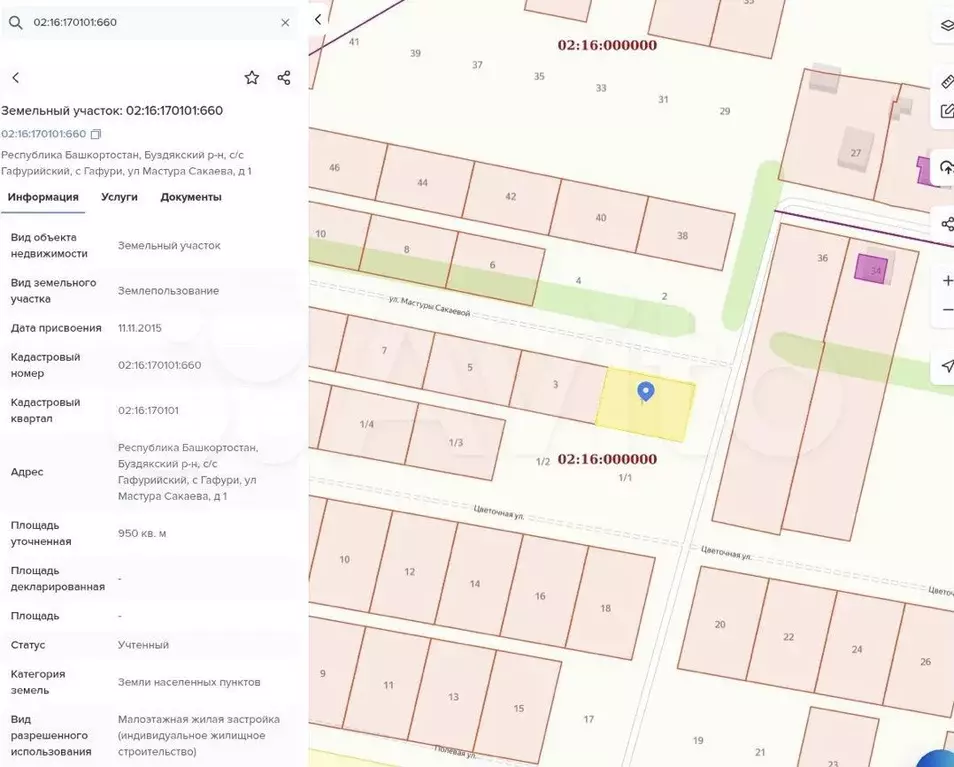The image size is (954, 767).
Task: Click the date '11.11.2015'
Action: (x=140, y=328)
